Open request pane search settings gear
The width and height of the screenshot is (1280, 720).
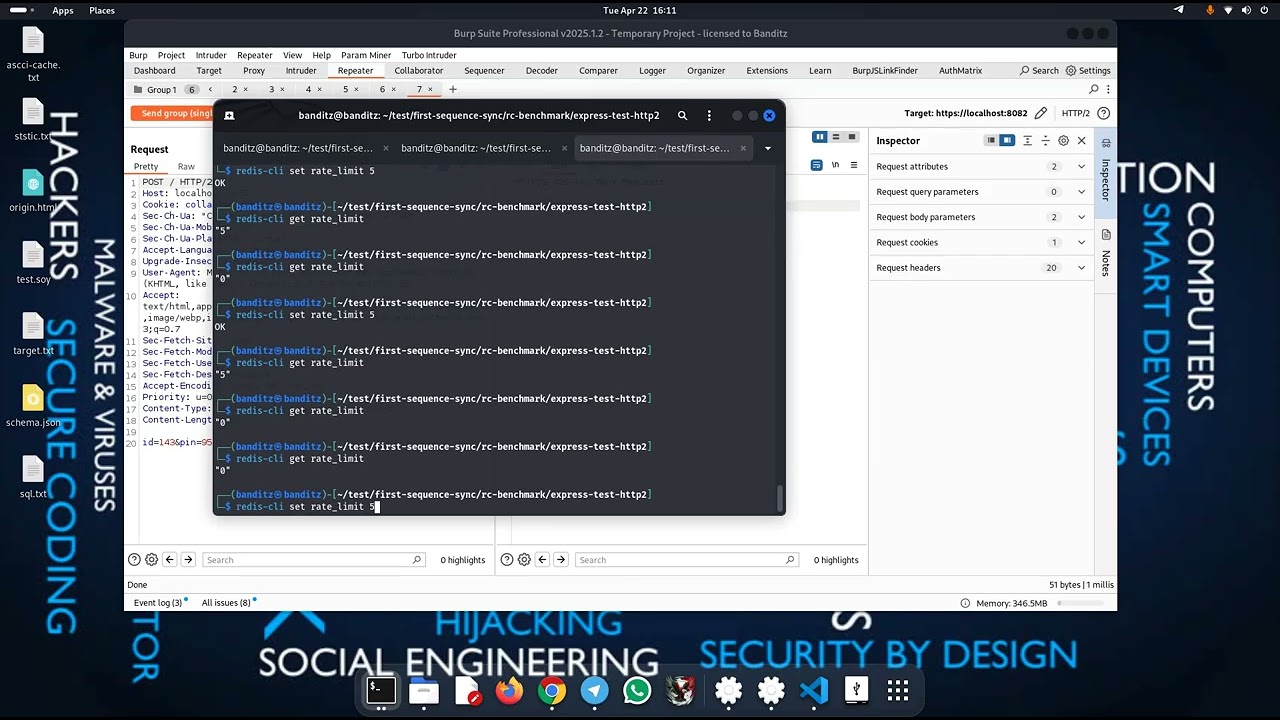151,560
